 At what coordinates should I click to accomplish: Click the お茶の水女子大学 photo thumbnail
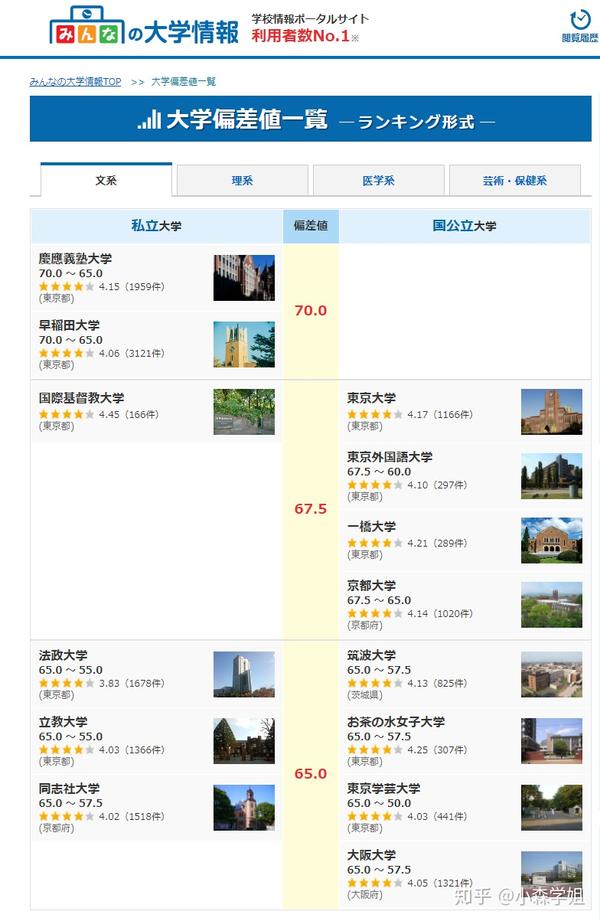552,741
